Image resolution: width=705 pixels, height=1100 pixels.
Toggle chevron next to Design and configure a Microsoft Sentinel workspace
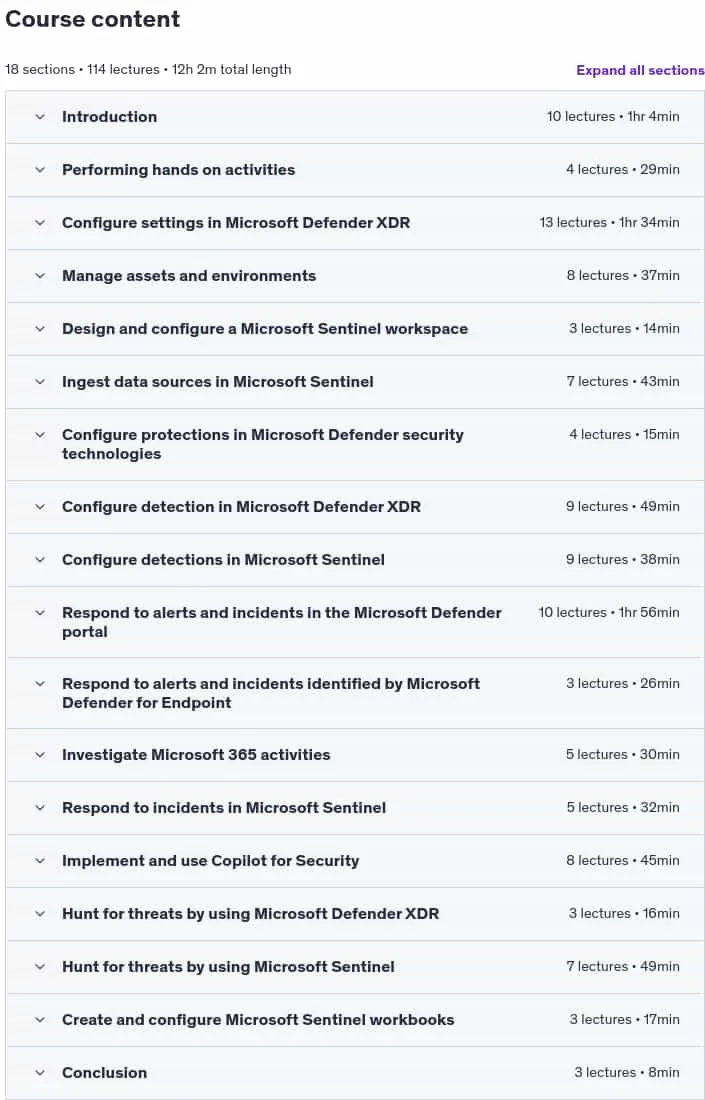pos(40,328)
